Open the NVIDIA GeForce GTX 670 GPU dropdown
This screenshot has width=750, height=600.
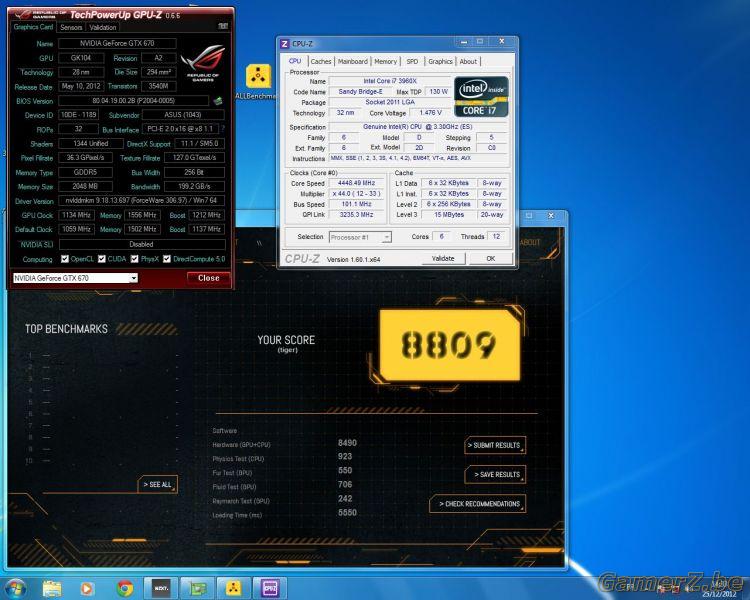pos(75,278)
